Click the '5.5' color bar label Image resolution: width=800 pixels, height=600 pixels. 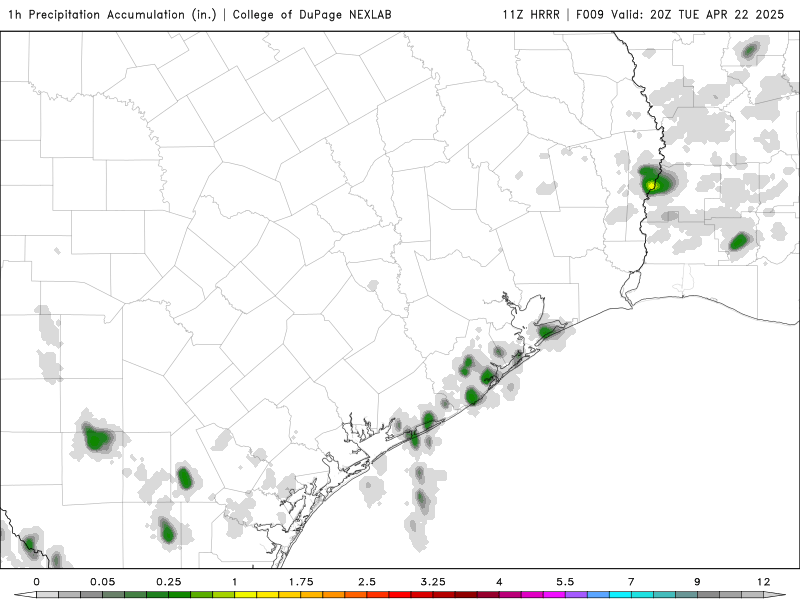point(565,582)
